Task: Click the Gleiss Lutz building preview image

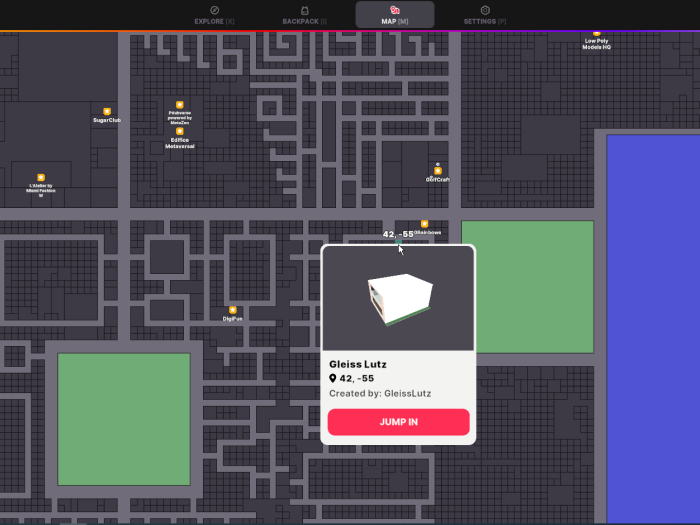Action: coord(398,298)
